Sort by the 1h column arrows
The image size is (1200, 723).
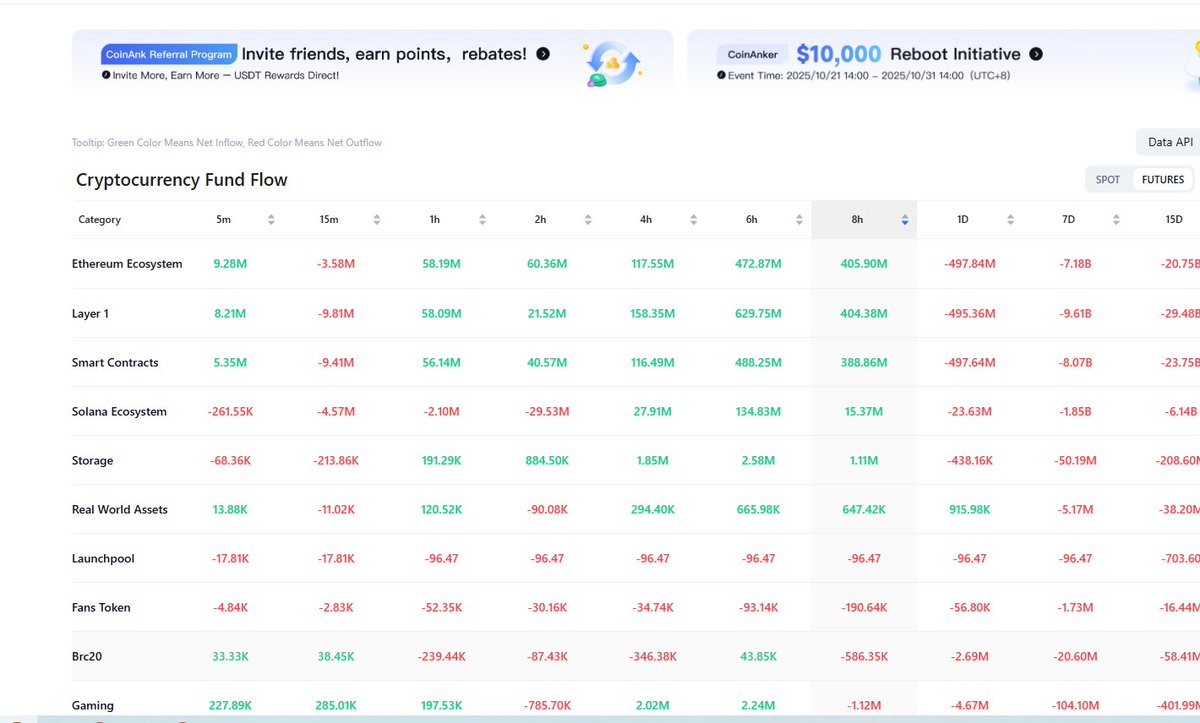pyautogui.click(x=483, y=220)
